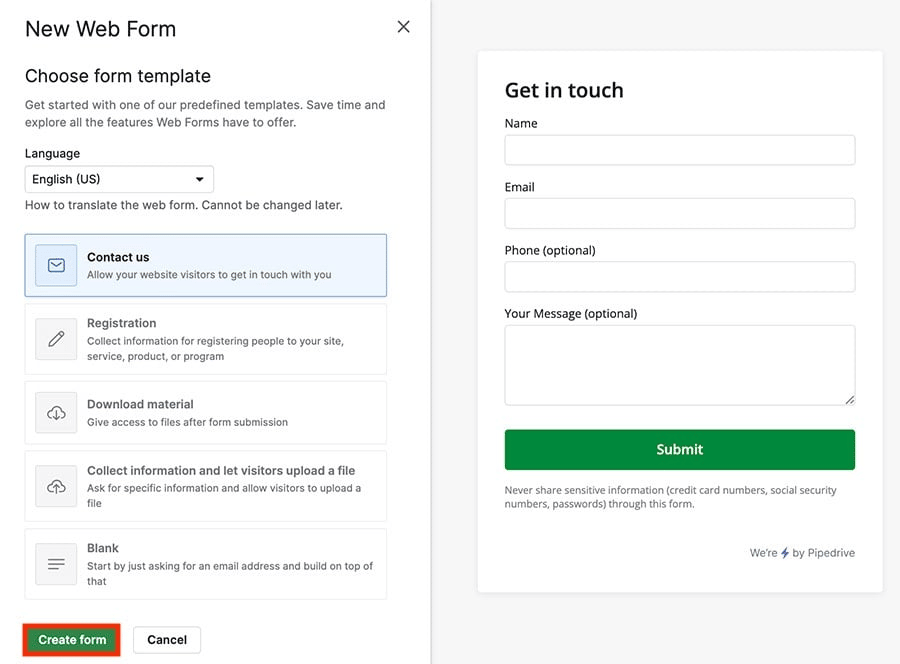900x664 pixels.
Task: Click the Create form button
Action: [70, 639]
